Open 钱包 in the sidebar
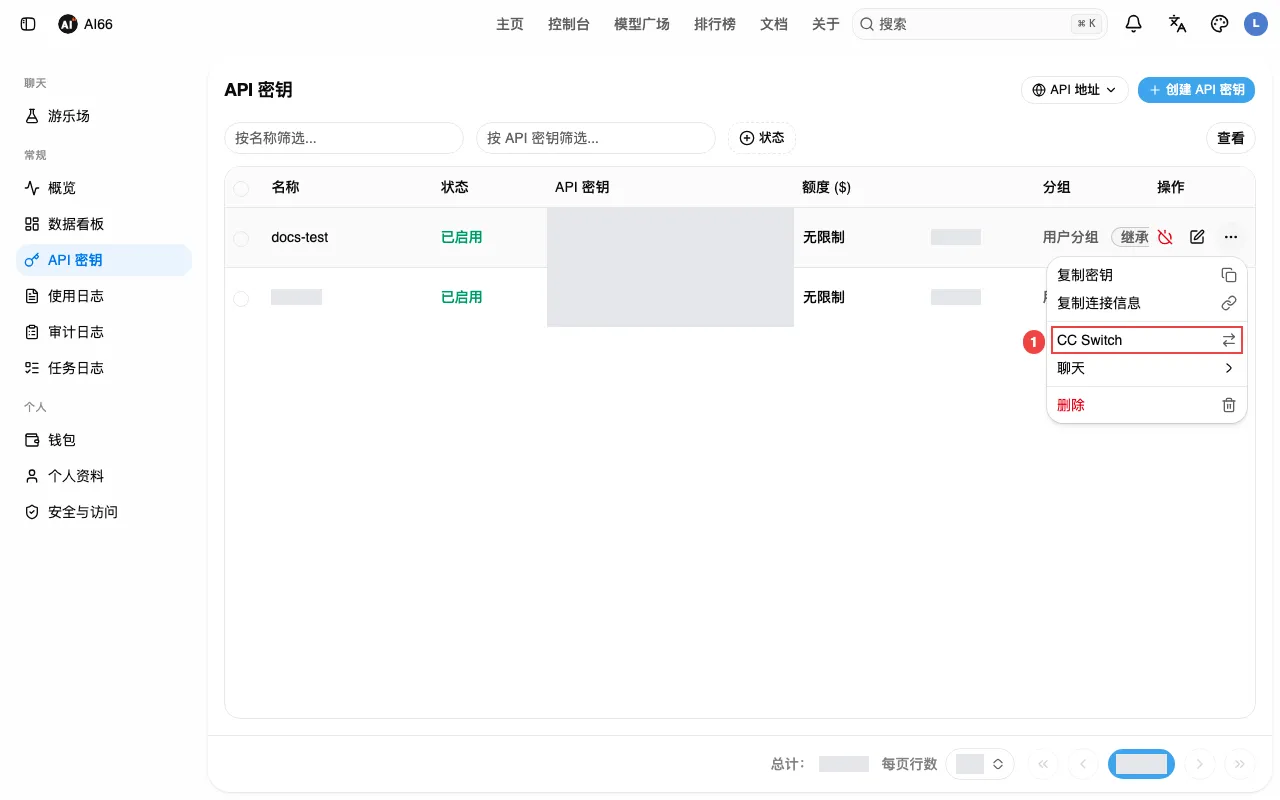 (x=104, y=440)
